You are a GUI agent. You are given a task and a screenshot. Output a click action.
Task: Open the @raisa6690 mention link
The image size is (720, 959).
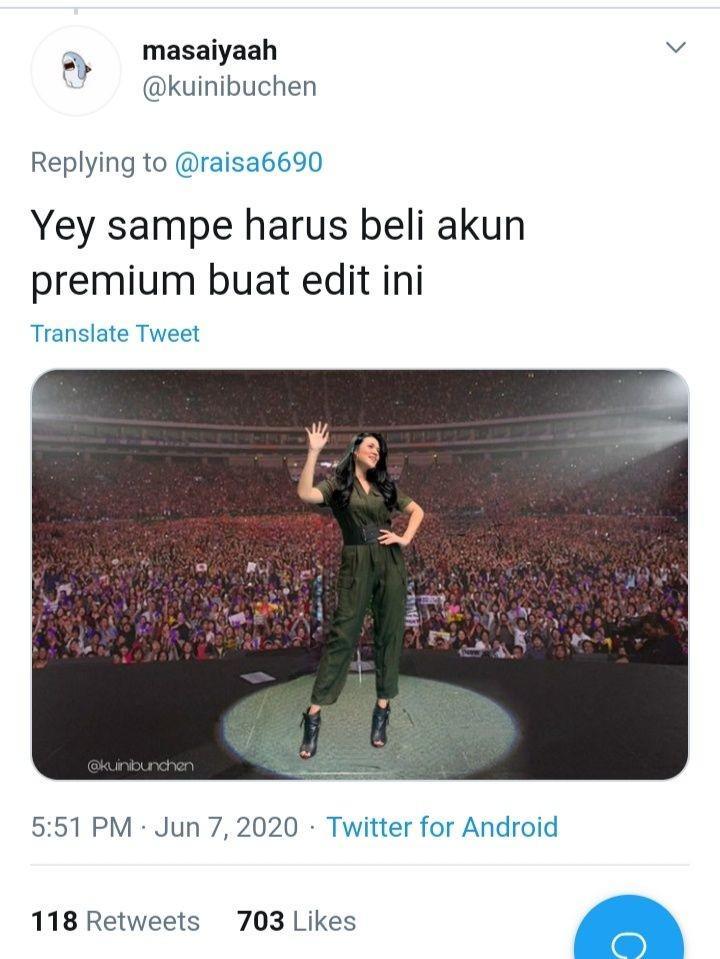[x=249, y=163]
